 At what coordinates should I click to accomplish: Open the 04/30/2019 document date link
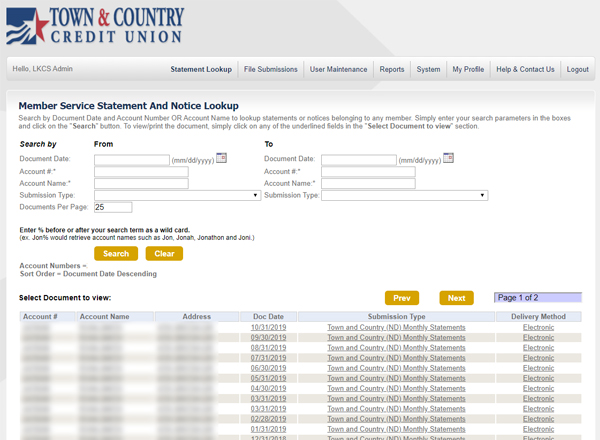tap(268, 388)
